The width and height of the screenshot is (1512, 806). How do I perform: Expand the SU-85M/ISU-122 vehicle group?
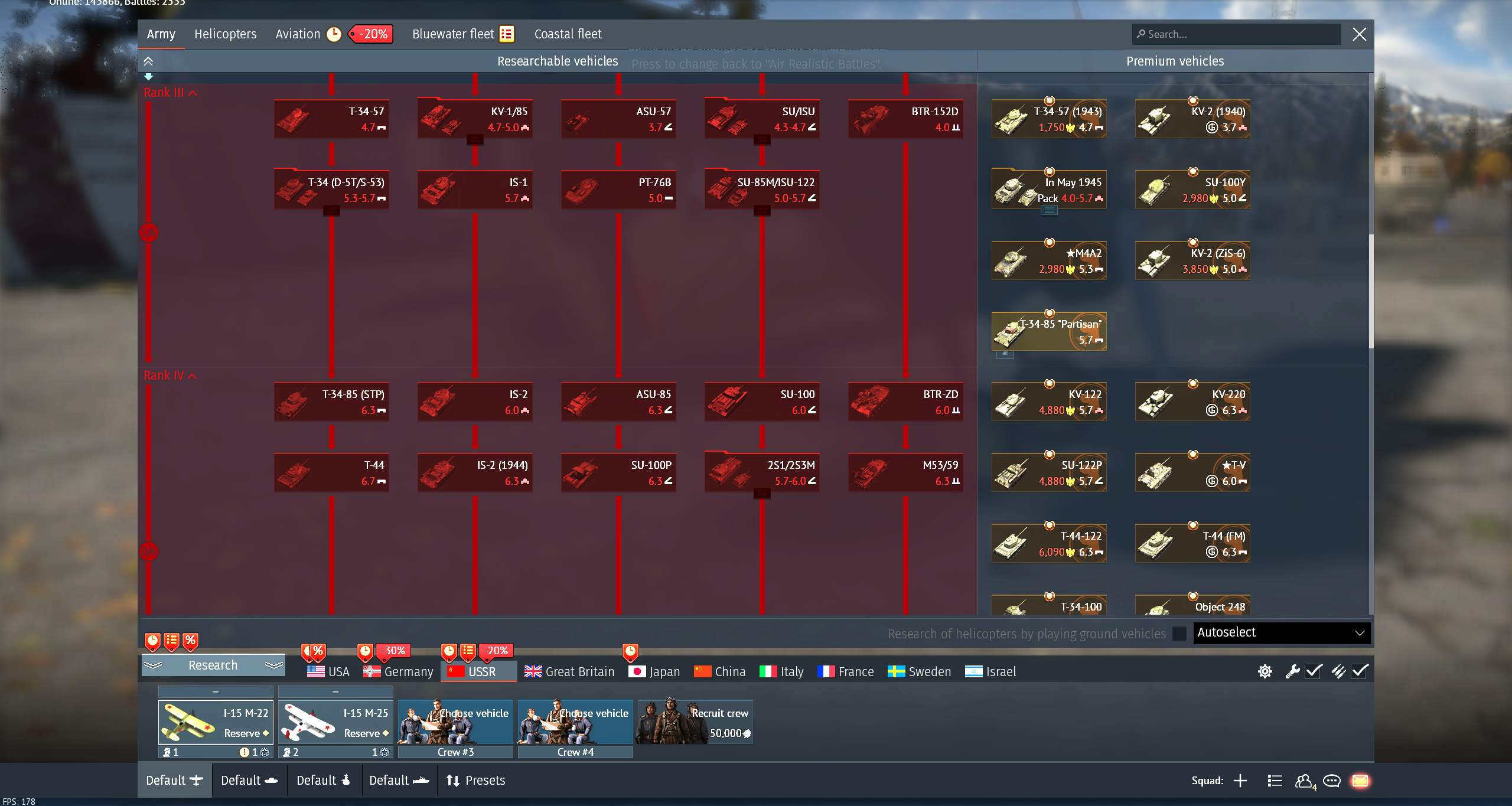click(762, 211)
